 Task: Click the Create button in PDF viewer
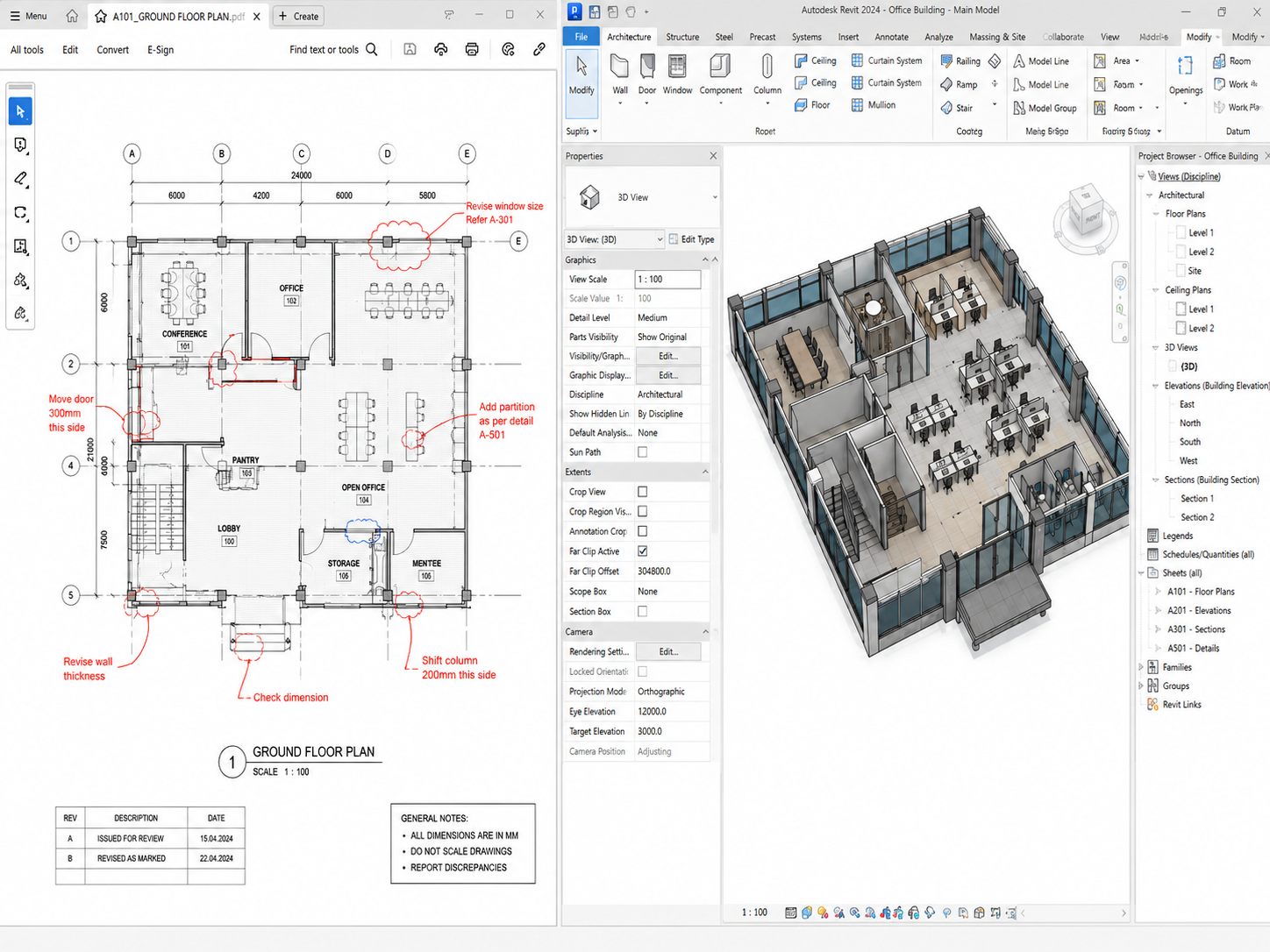(x=298, y=16)
